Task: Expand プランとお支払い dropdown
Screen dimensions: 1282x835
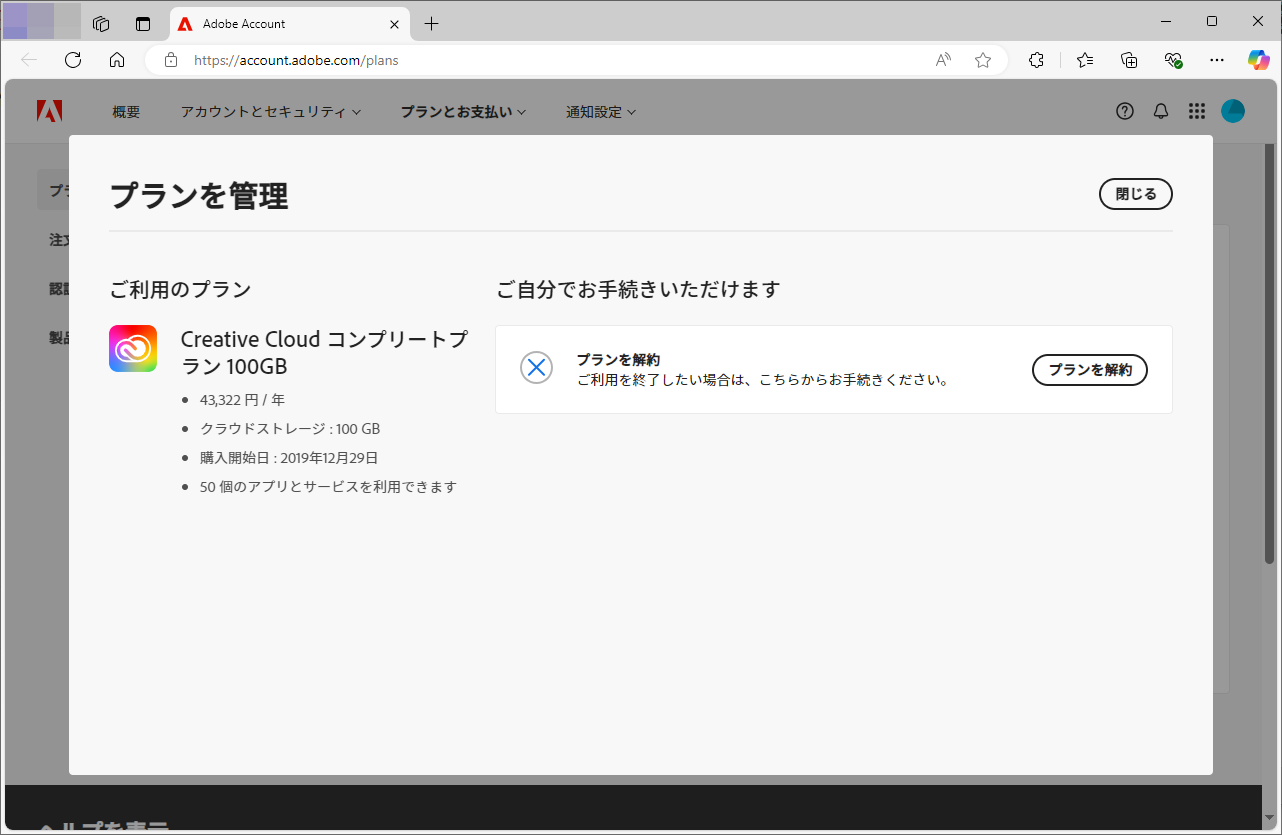Action: pyautogui.click(x=463, y=112)
